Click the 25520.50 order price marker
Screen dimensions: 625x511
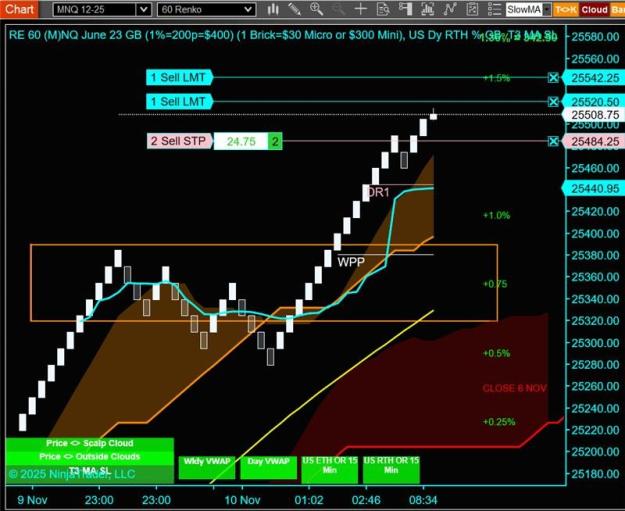[594, 102]
